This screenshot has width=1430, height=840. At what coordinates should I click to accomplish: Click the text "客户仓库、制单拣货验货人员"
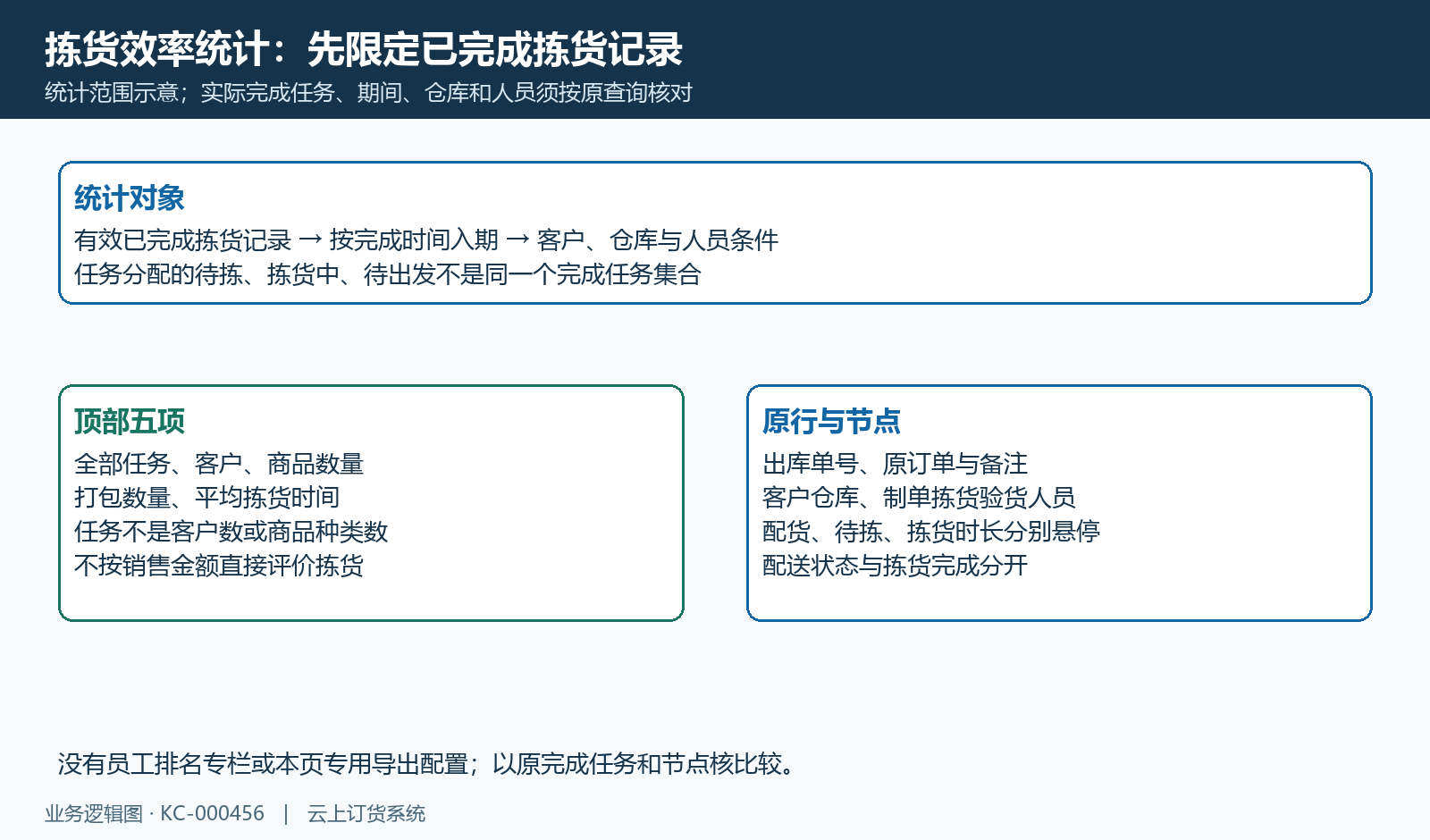point(919,498)
